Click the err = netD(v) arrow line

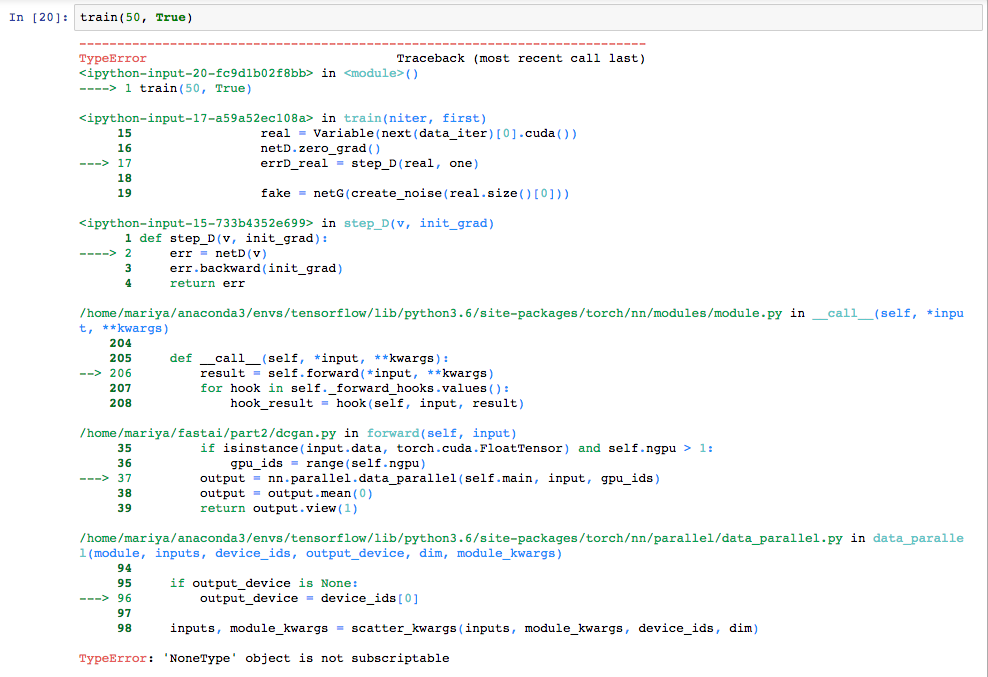pos(218,253)
